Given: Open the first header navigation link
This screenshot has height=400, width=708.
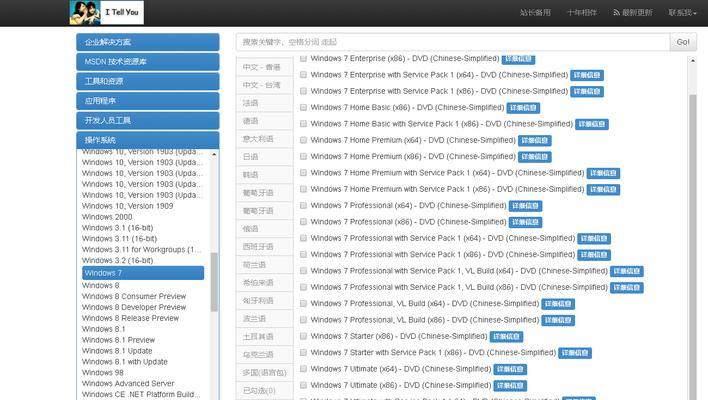Looking at the screenshot, I should [x=535, y=13].
